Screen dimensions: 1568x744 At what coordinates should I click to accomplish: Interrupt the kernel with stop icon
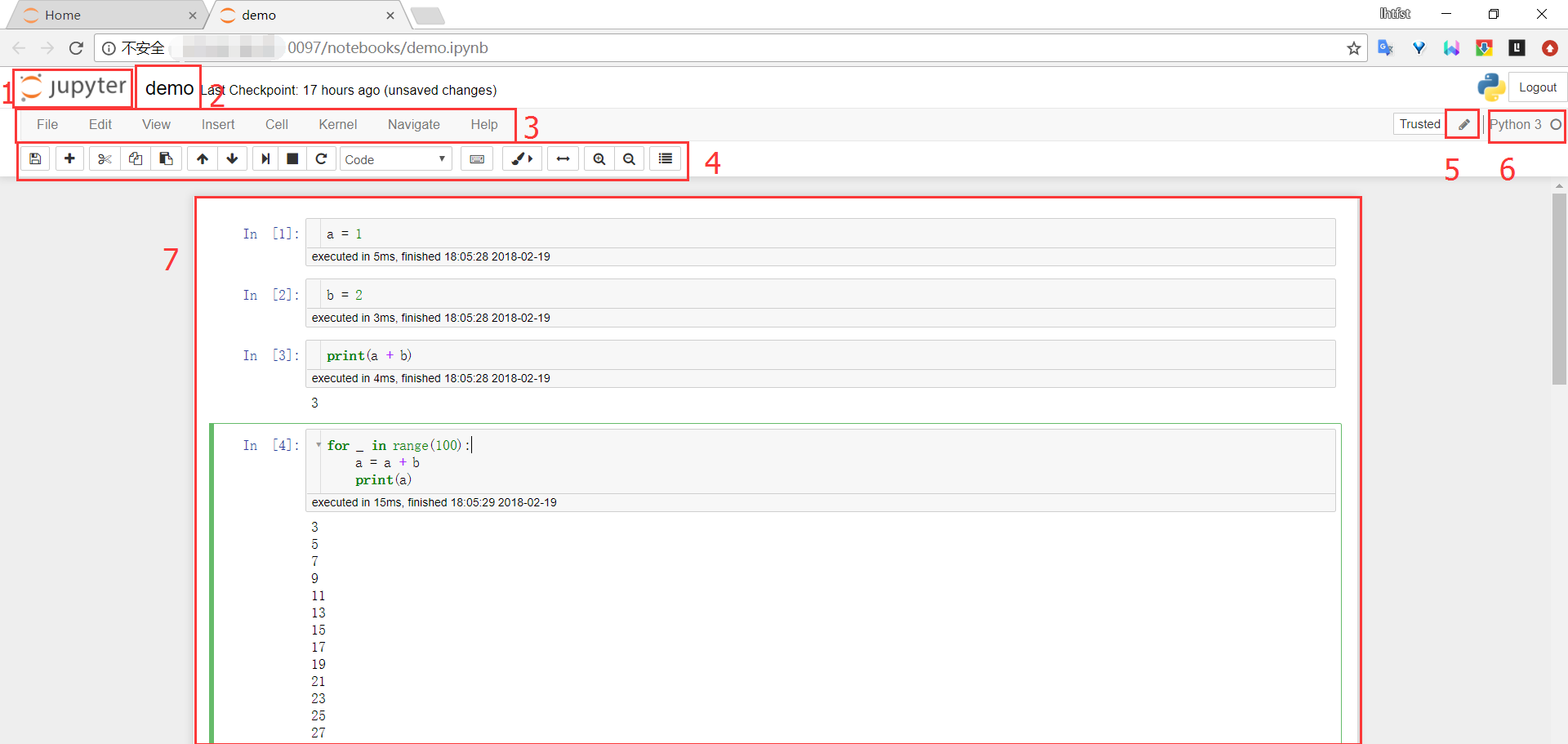(292, 158)
